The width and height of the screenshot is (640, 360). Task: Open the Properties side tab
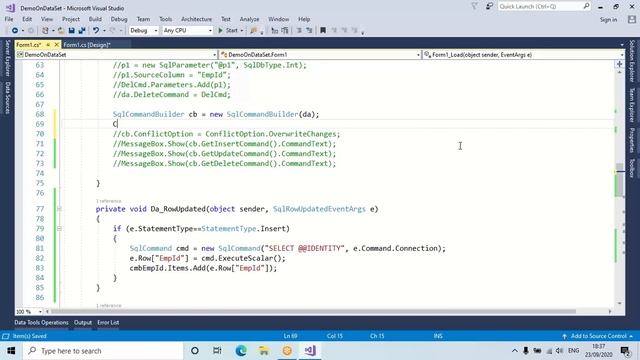tap(632, 140)
